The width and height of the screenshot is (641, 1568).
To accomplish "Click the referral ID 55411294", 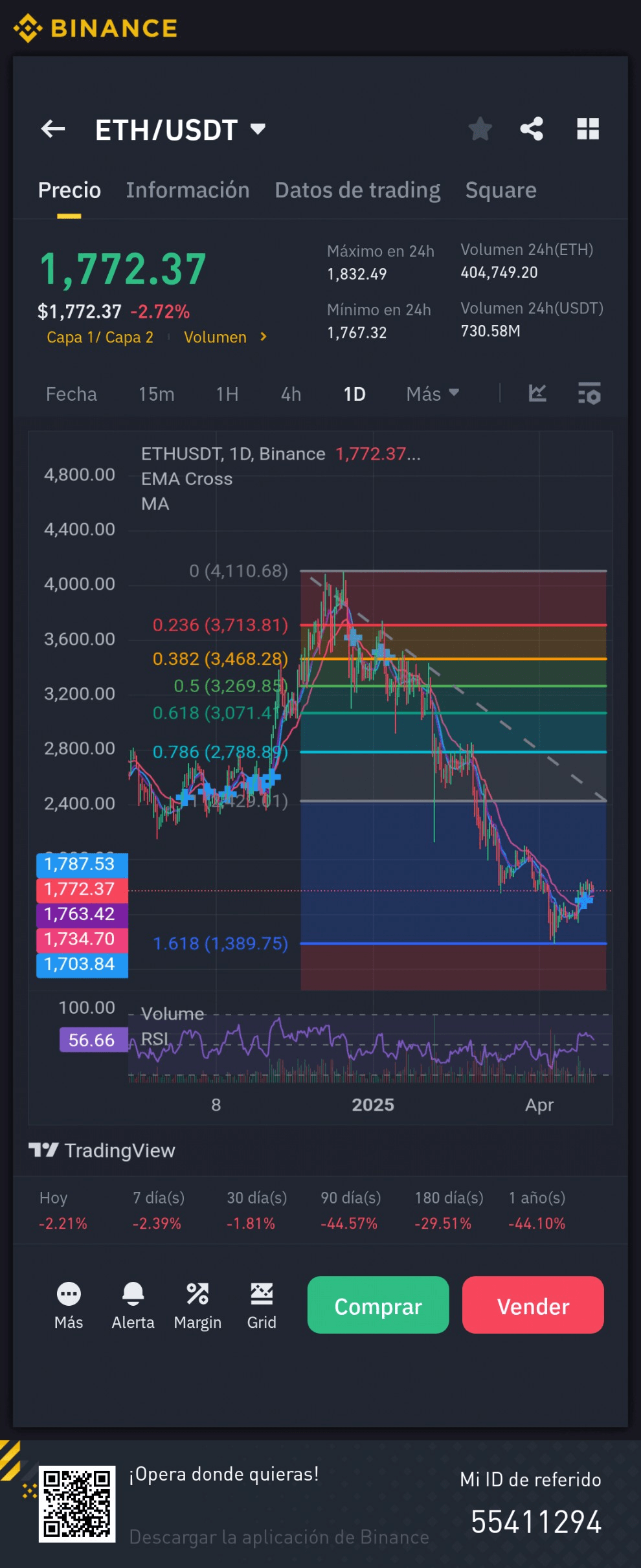I will tap(536, 1522).
